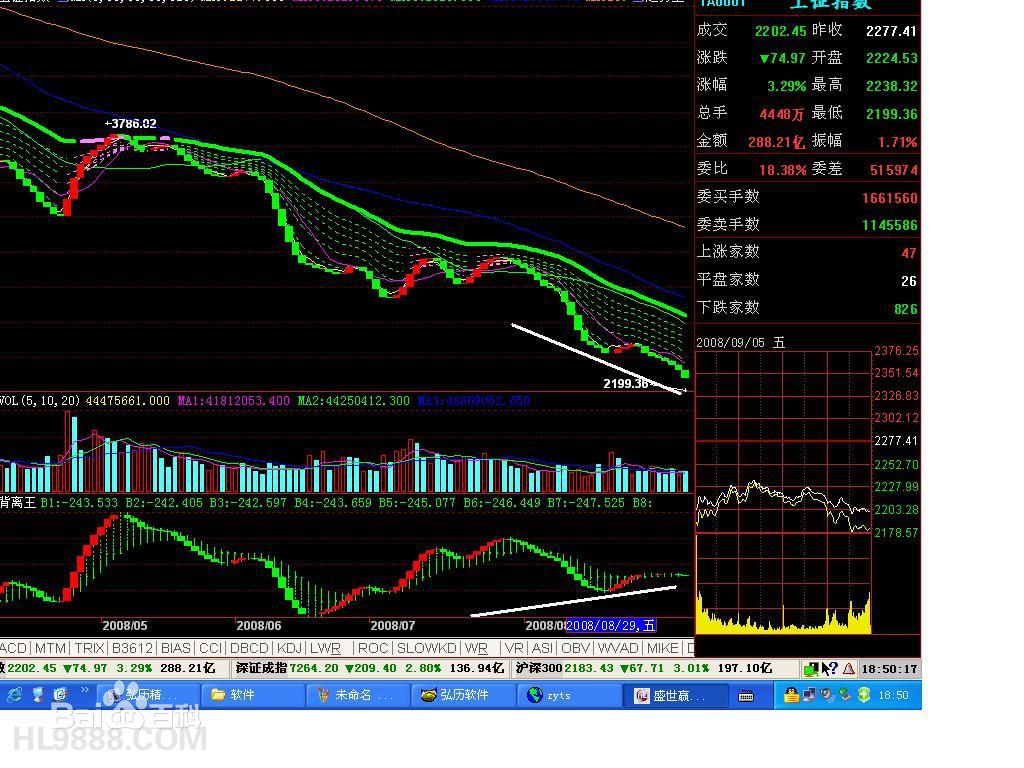Click the 2008/05 date axis label

pyautogui.click(x=125, y=626)
